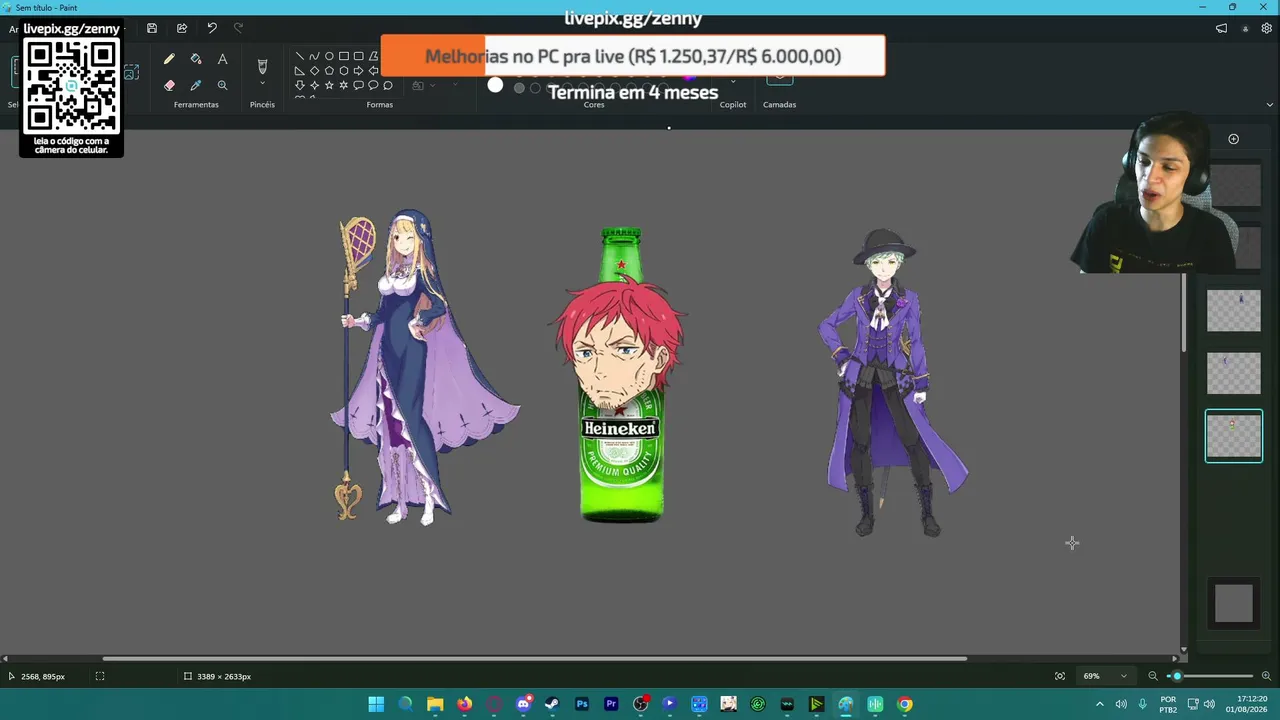The width and height of the screenshot is (1280, 720).
Task: Open Discord from the taskbar
Action: (523, 704)
